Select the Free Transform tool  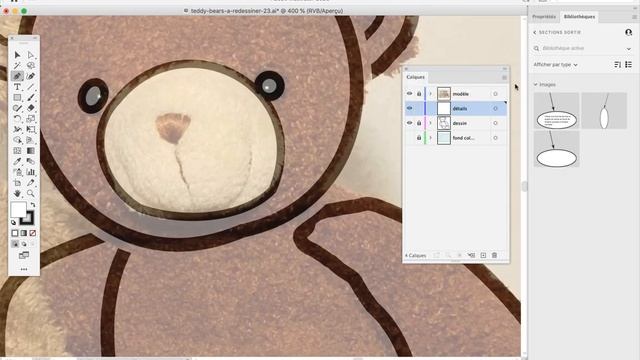point(31,129)
